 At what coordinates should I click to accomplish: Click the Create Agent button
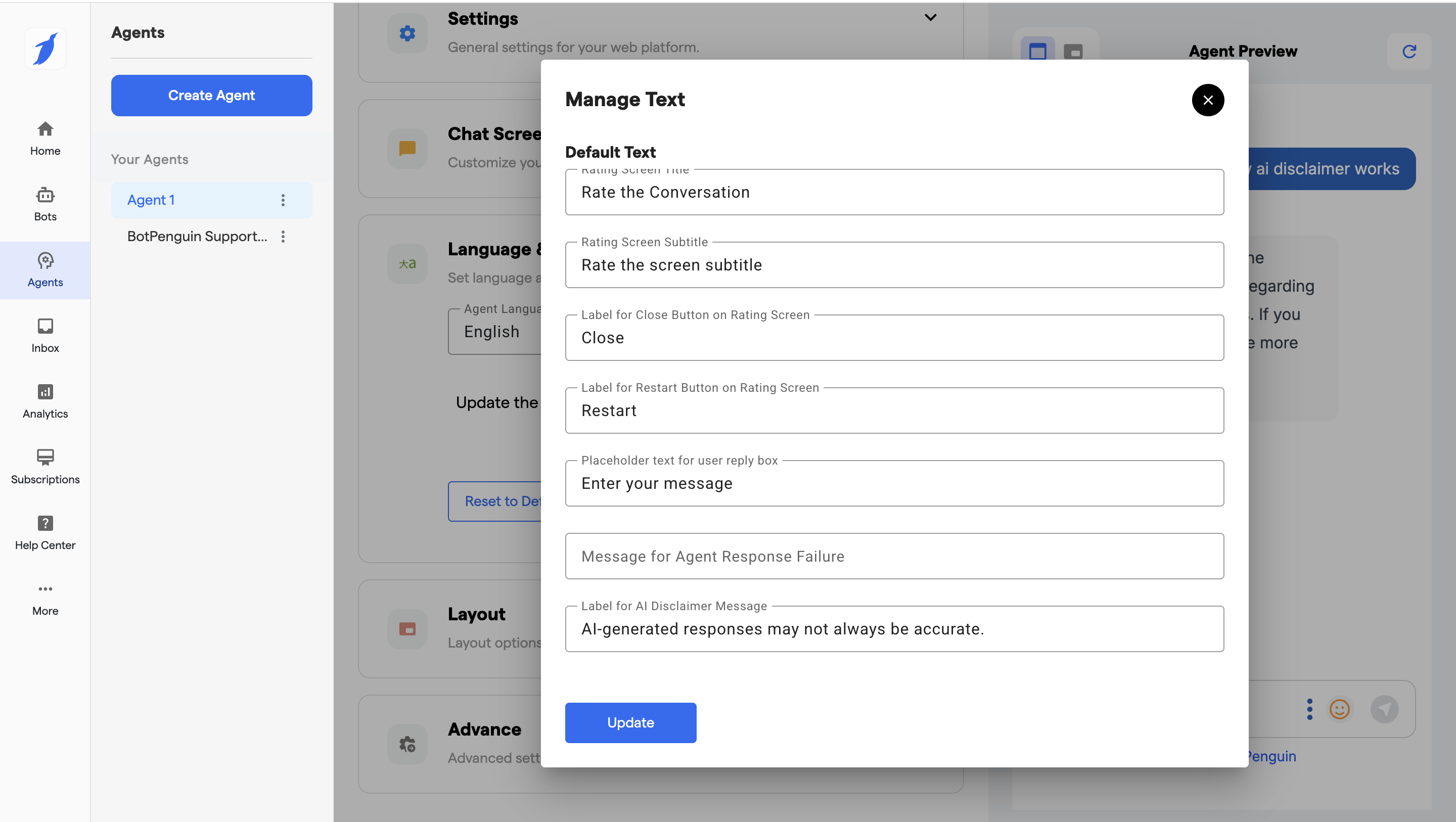[x=211, y=95]
